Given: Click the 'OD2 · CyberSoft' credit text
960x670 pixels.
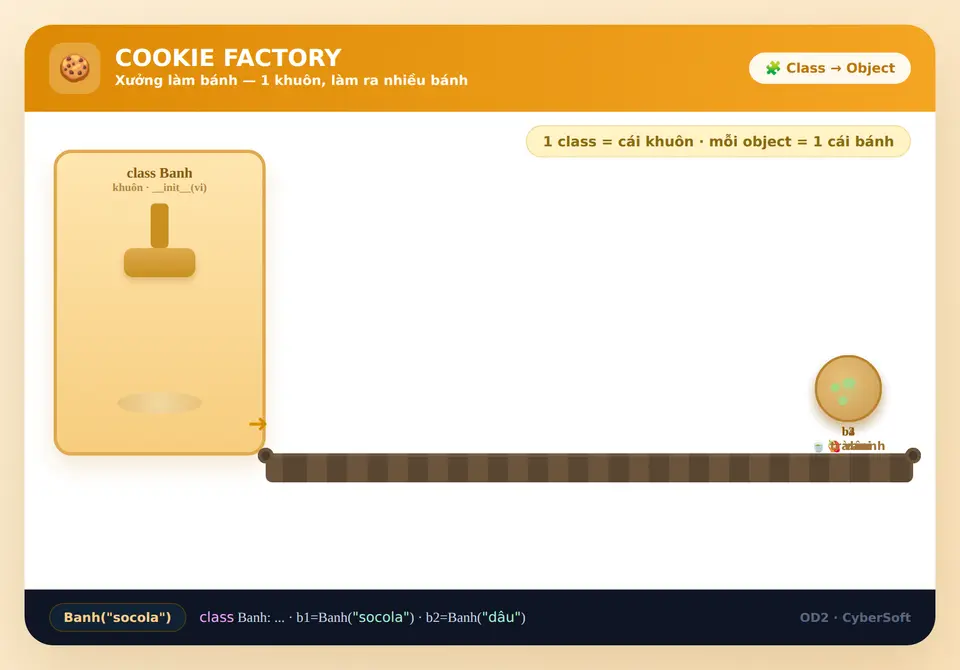Looking at the screenshot, I should point(855,617).
